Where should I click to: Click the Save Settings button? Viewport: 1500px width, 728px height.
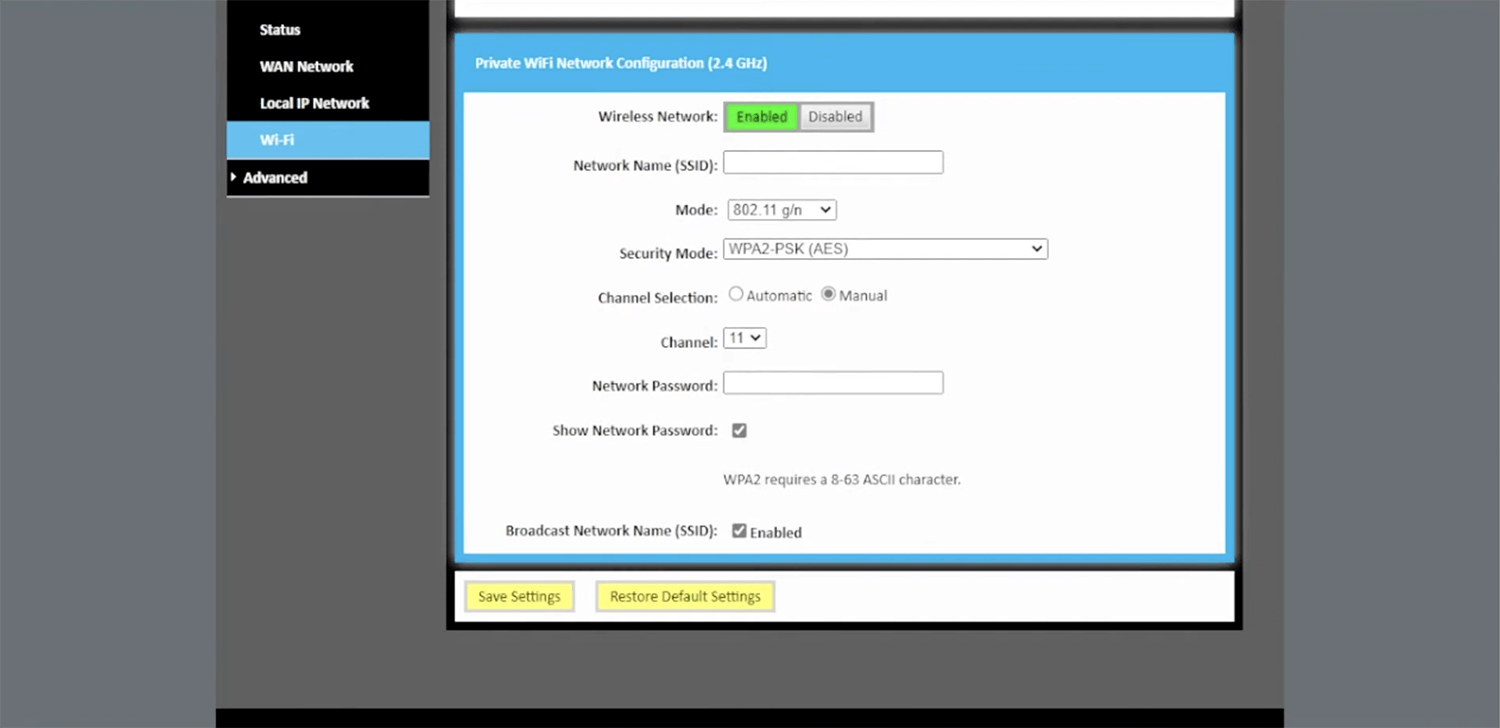coord(519,596)
